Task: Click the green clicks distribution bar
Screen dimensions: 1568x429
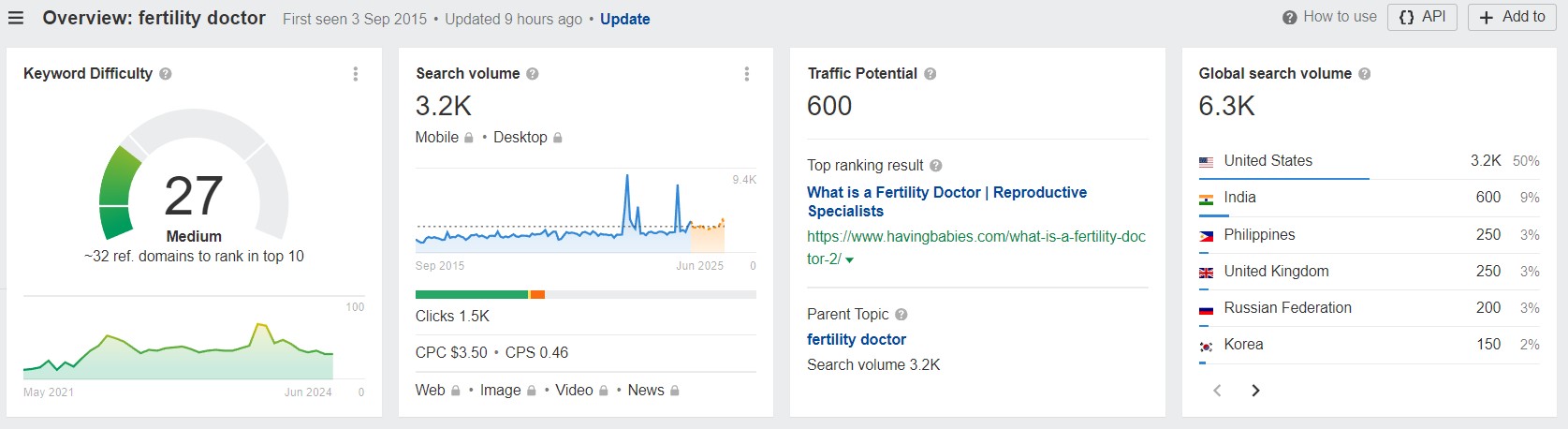Action: tap(472, 295)
